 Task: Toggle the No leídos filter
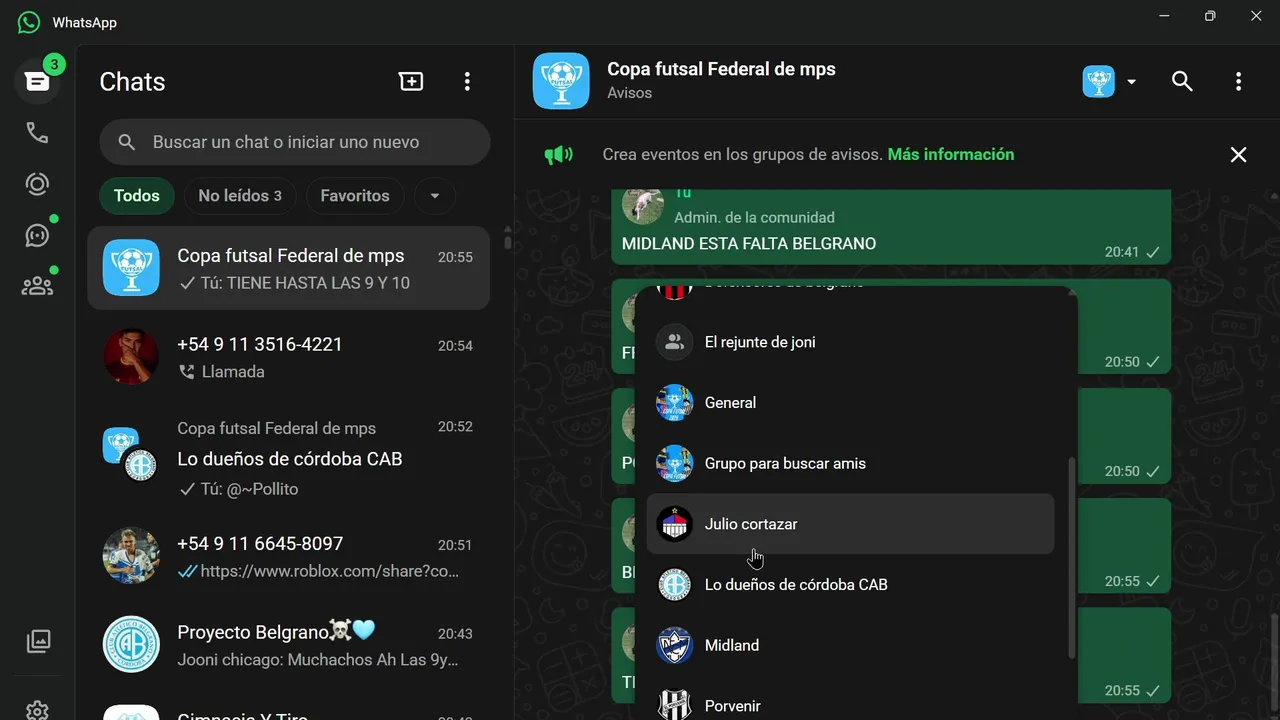click(x=240, y=196)
